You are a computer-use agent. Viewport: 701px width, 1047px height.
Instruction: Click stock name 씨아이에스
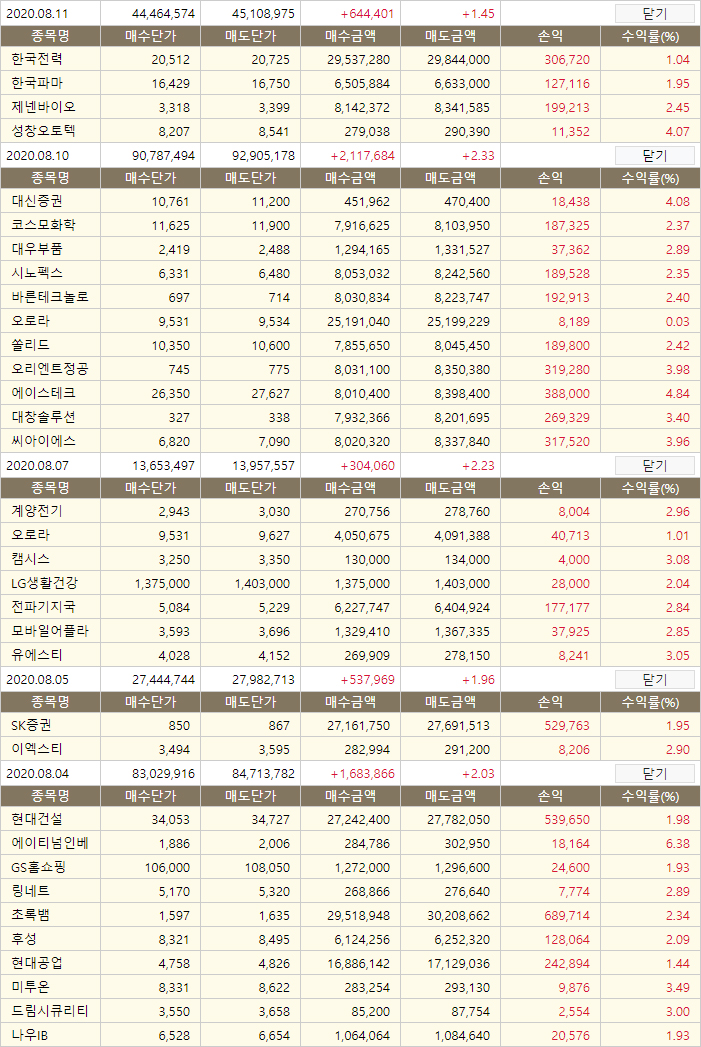[x=43, y=442]
